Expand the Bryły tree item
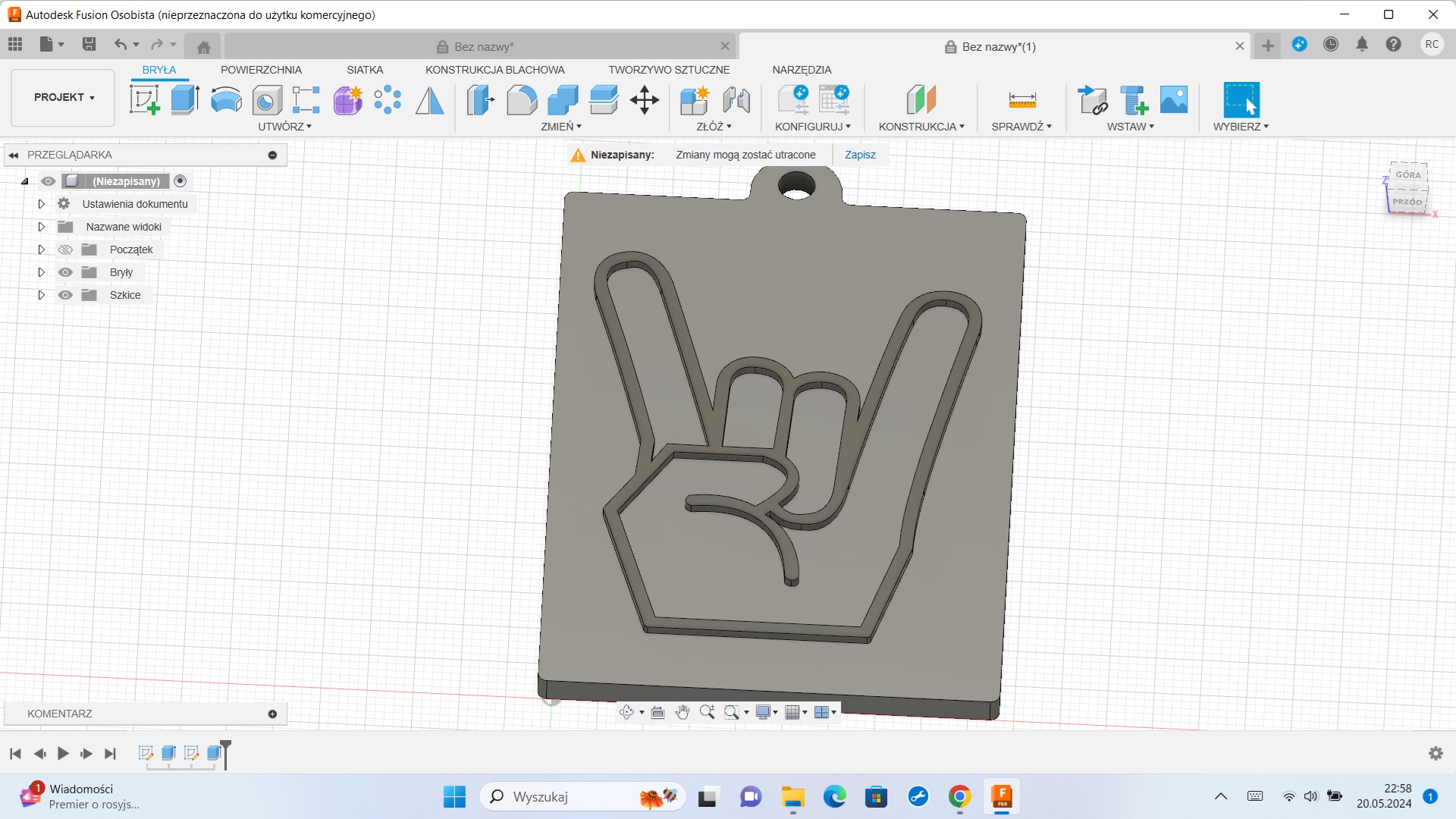The height and width of the screenshot is (819, 1456). coord(41,271)
